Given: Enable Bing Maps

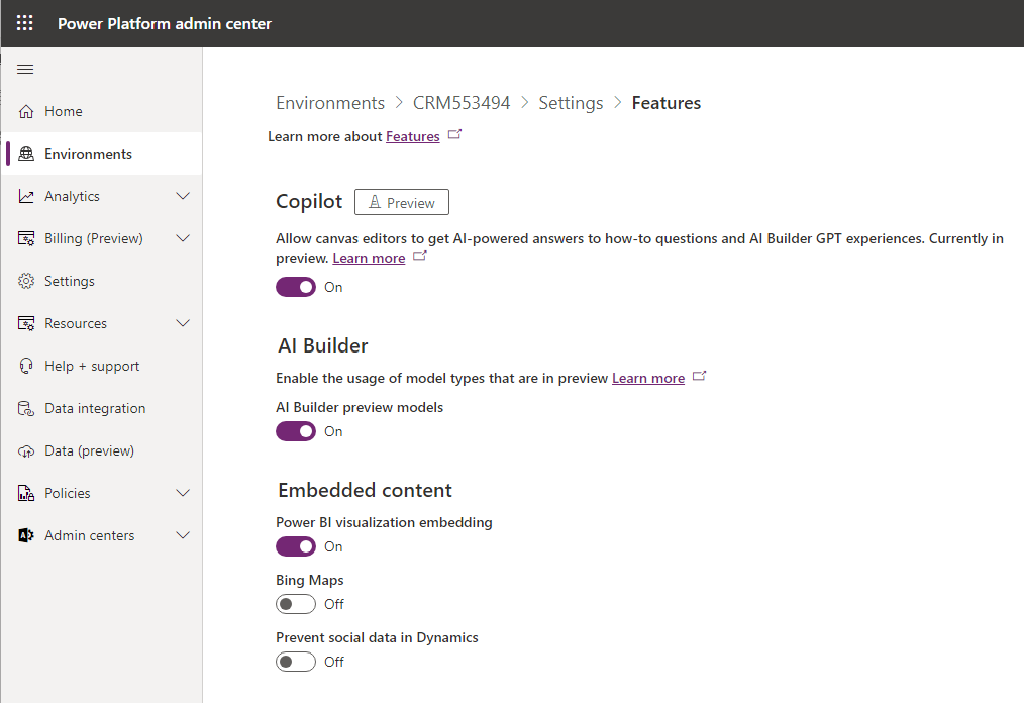Looking at the screenshot, I should [295, 603].
